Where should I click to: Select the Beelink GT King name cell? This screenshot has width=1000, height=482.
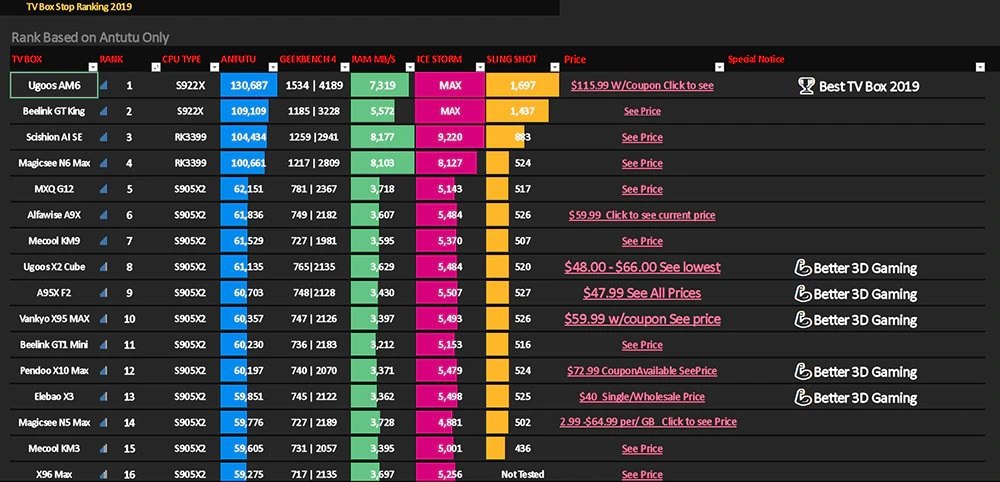54,111
